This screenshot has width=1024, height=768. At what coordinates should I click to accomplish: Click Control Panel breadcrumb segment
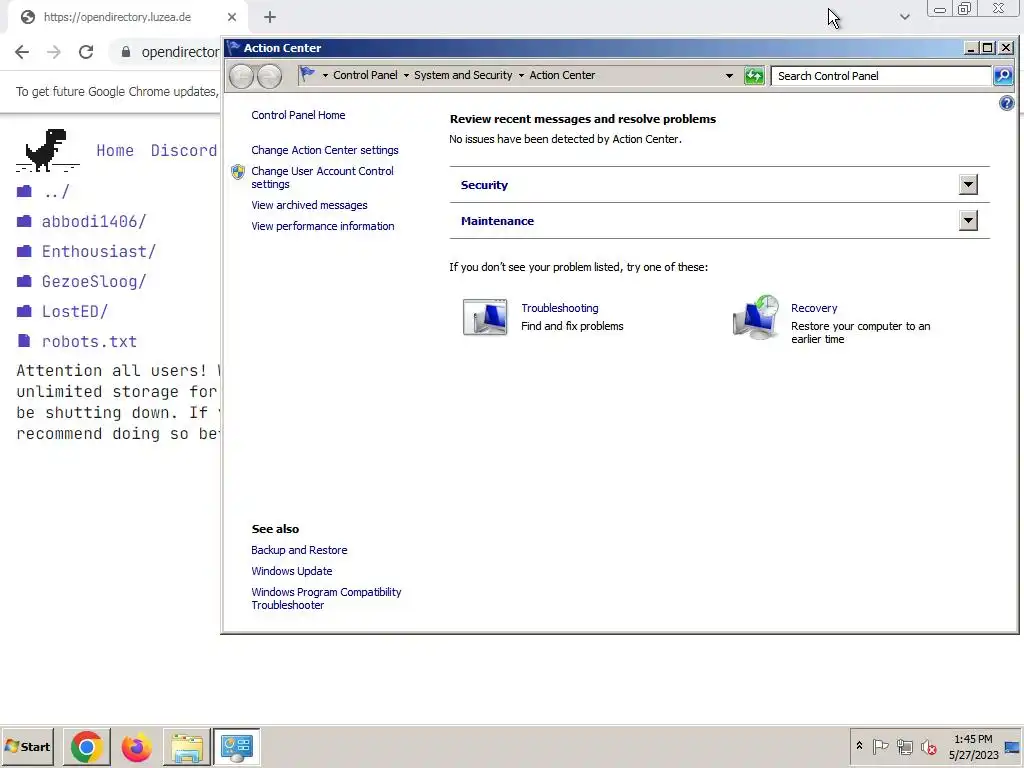coord(365,75)
